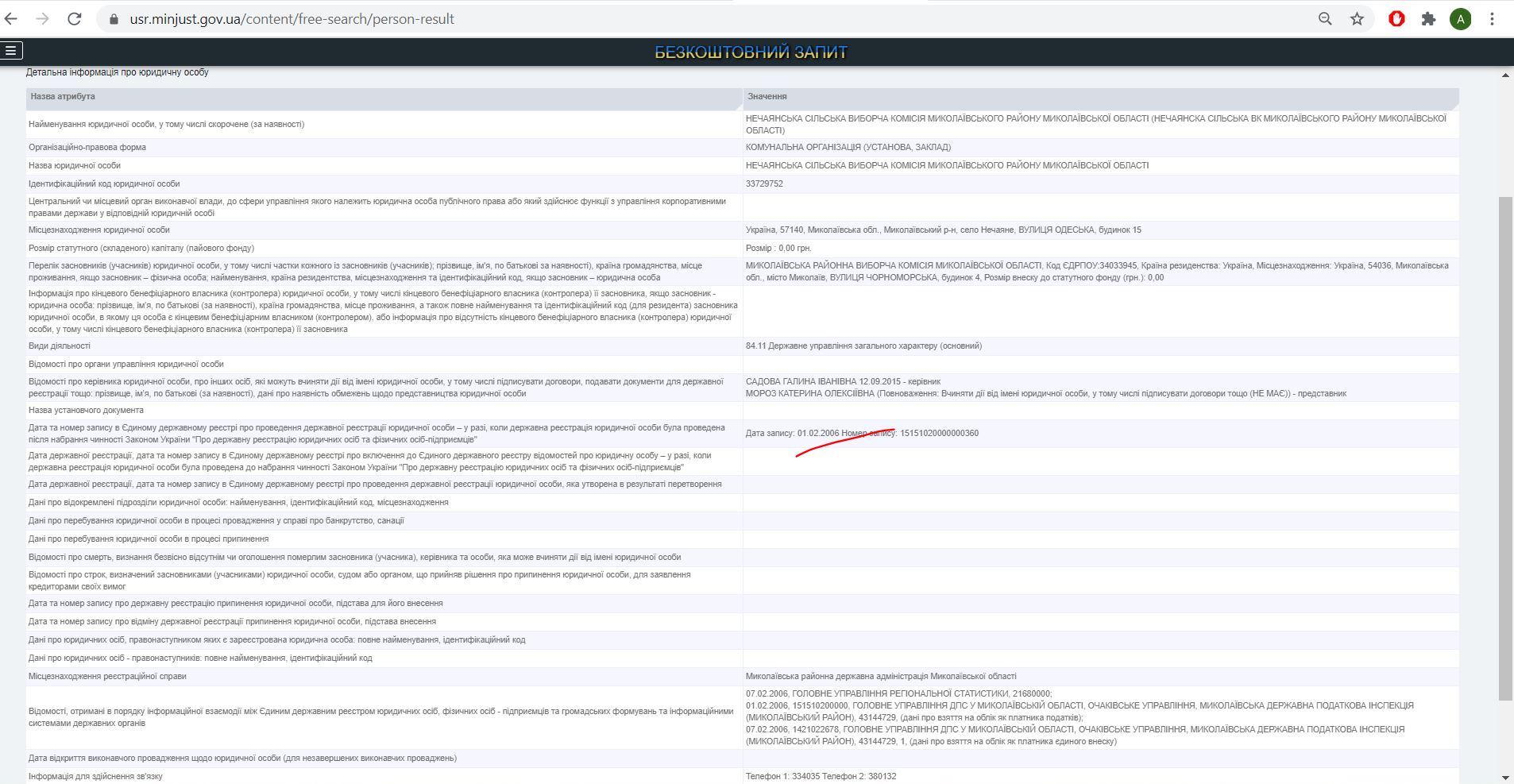Viewport: 1514px width, 784px height.
Task: Go back to previous page in browser
Action: pyautogui.click(x=10, y=19)
